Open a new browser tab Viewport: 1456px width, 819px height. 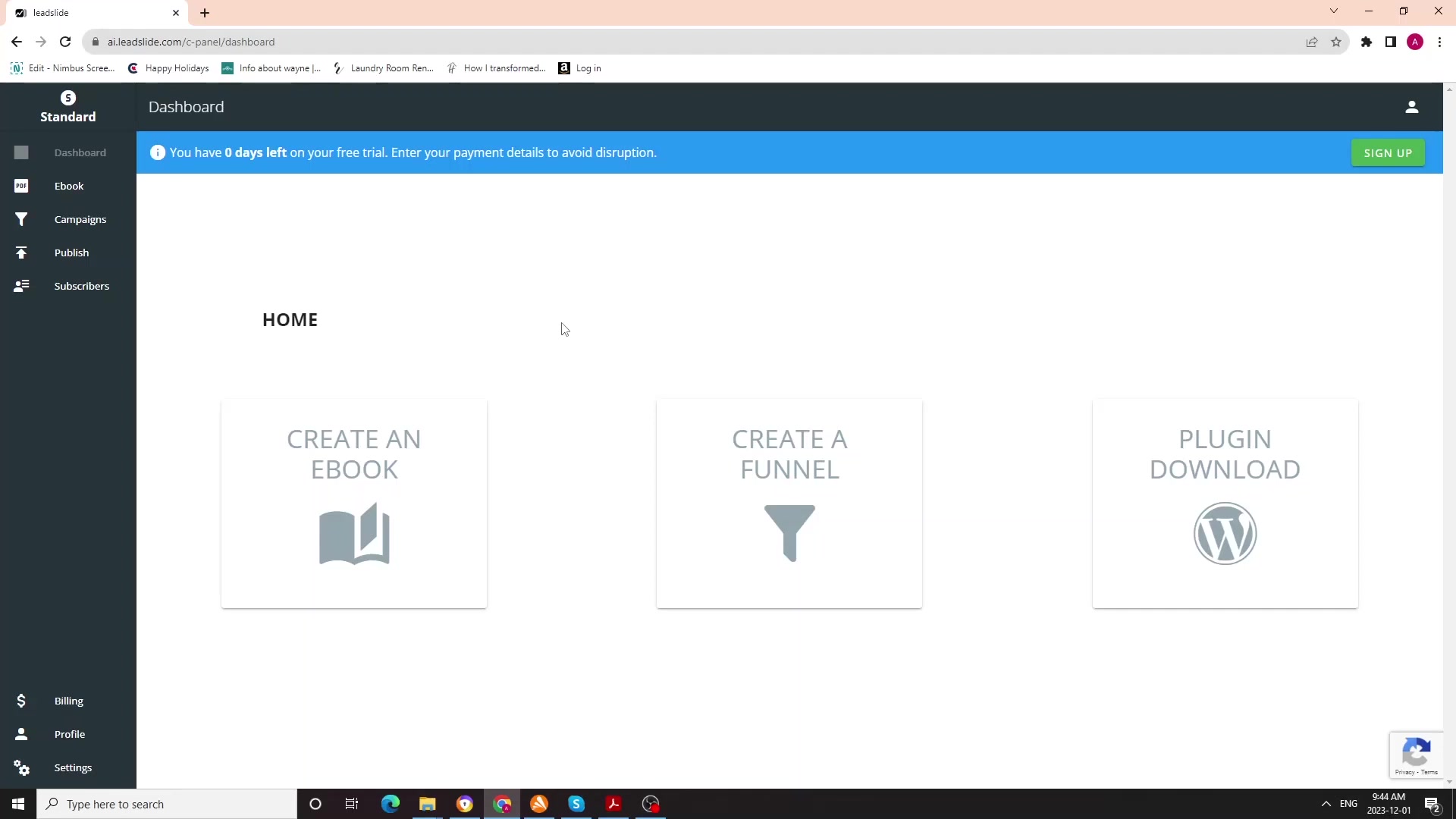click(x=205, y=13)
